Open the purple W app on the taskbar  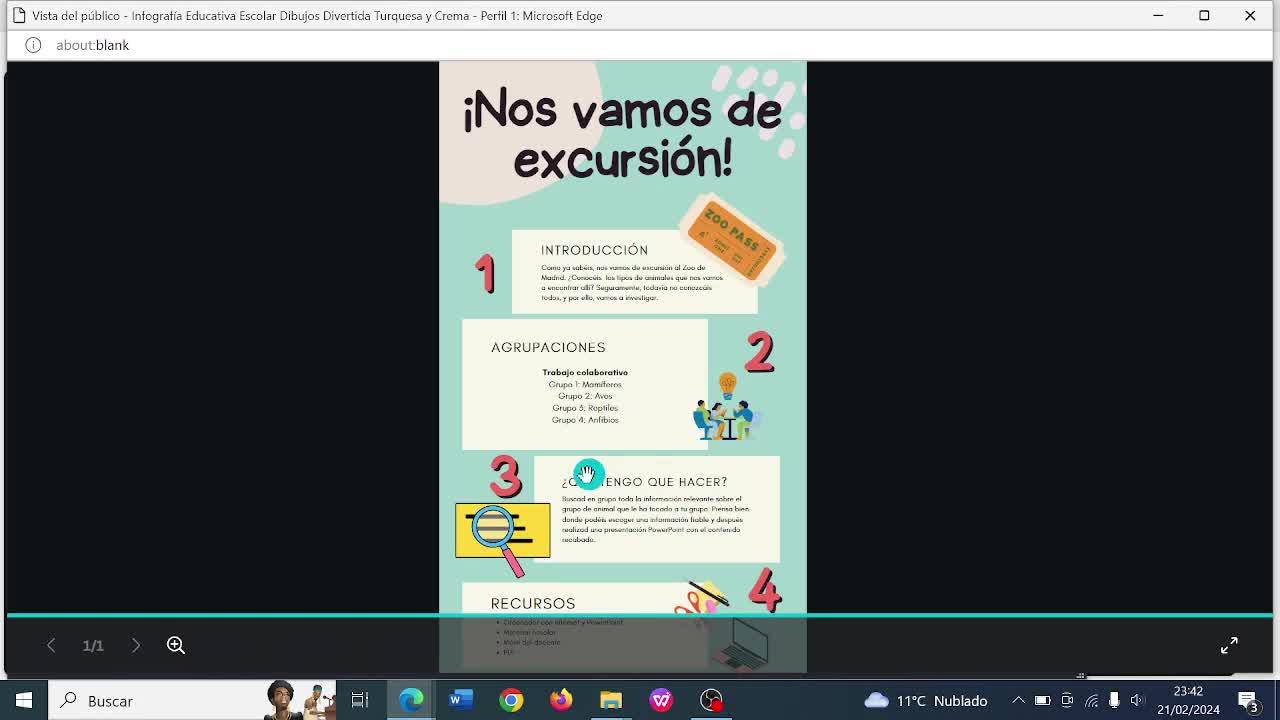661,700
